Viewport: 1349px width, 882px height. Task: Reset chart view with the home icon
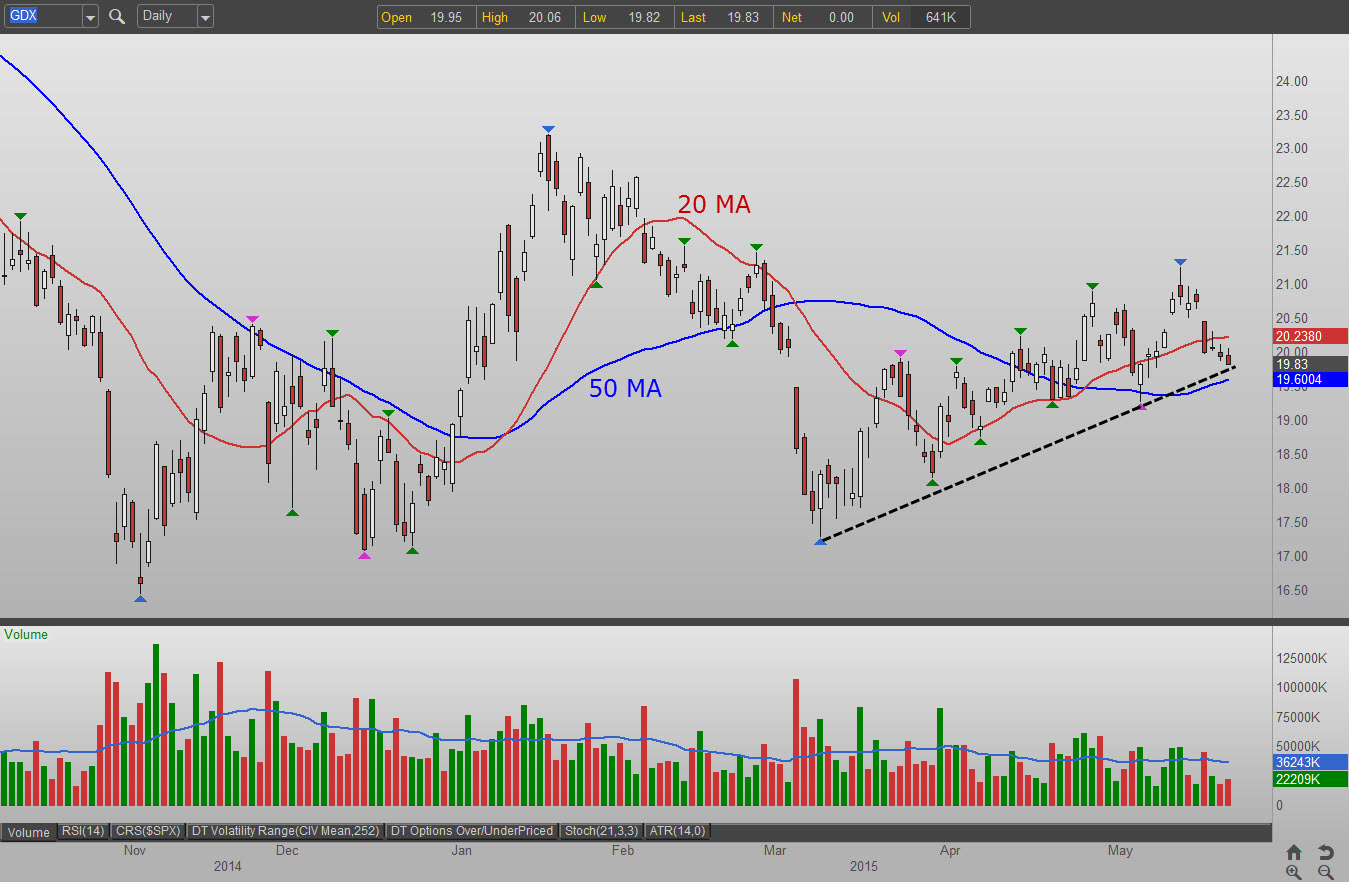coord(1294,852)
